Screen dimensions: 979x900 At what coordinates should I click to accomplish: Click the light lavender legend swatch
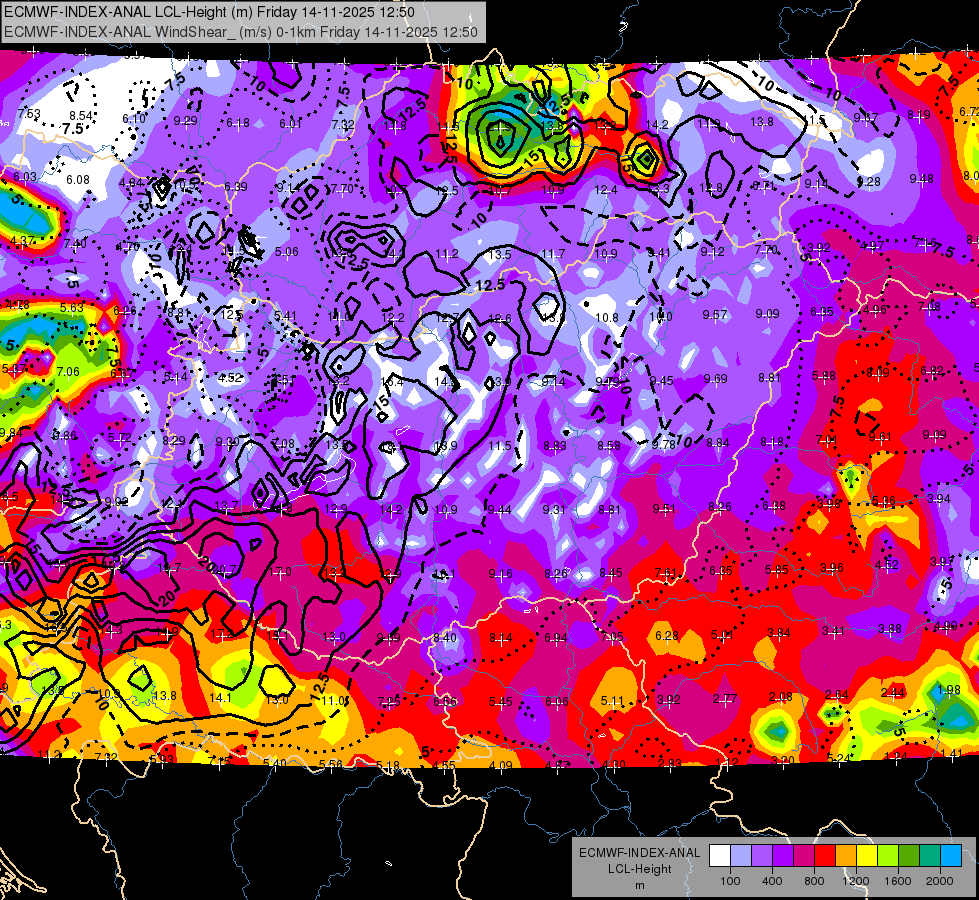click(x=741, y=856)
